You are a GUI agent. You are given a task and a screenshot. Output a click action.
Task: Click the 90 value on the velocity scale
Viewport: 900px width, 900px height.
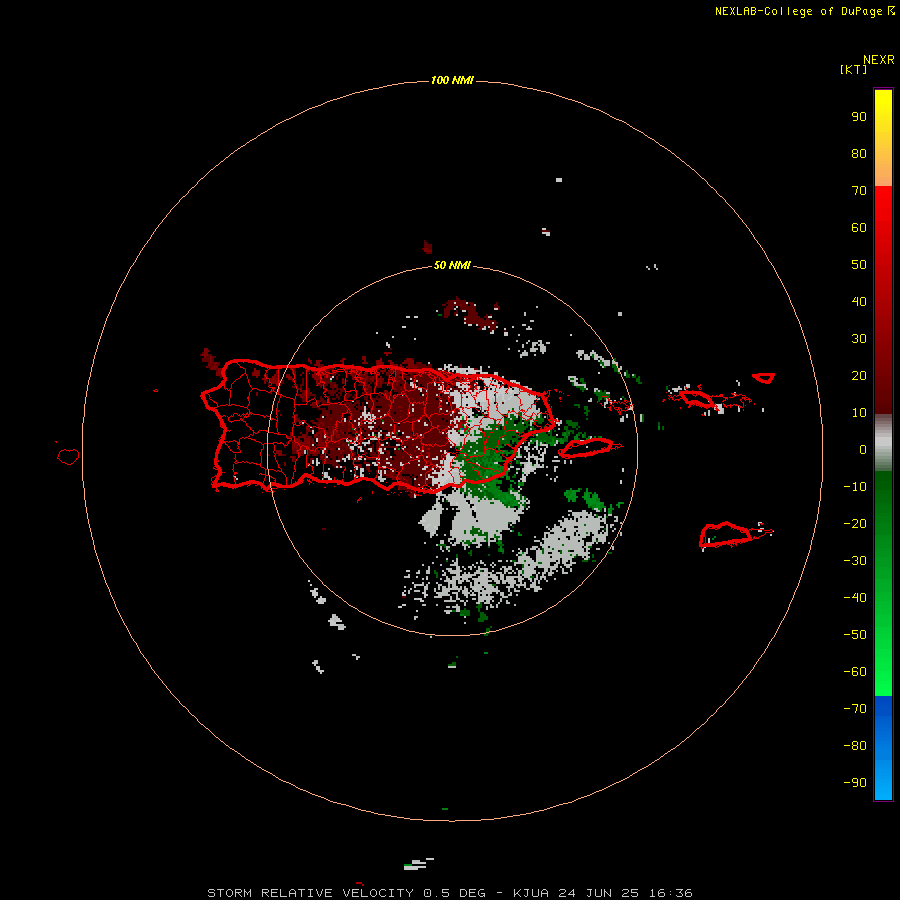[859, 117]
